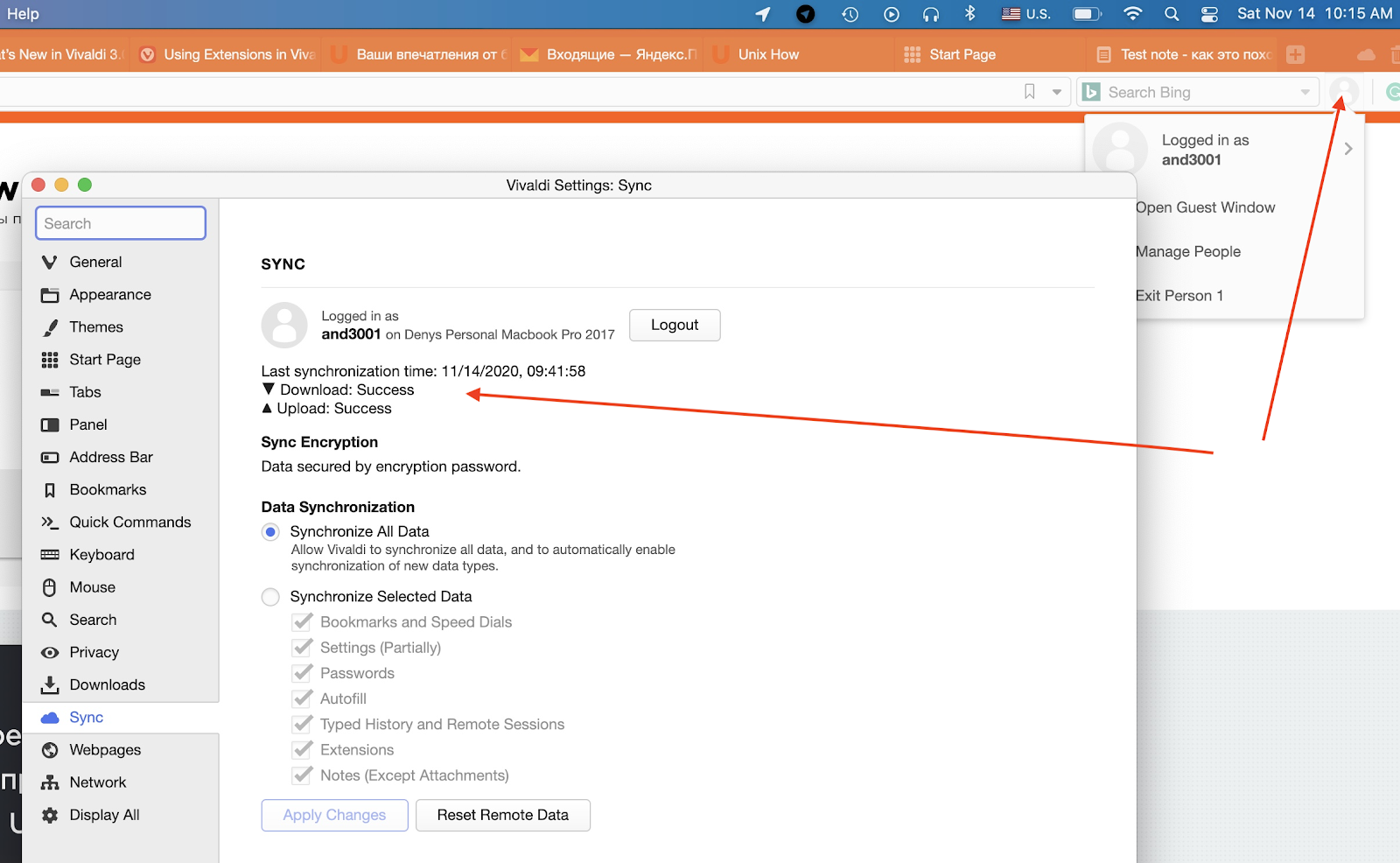Screen dimensions: 1400x863
Task: Expand the Logged in as and3001 chevron
Action: (x=1348, y=149)
